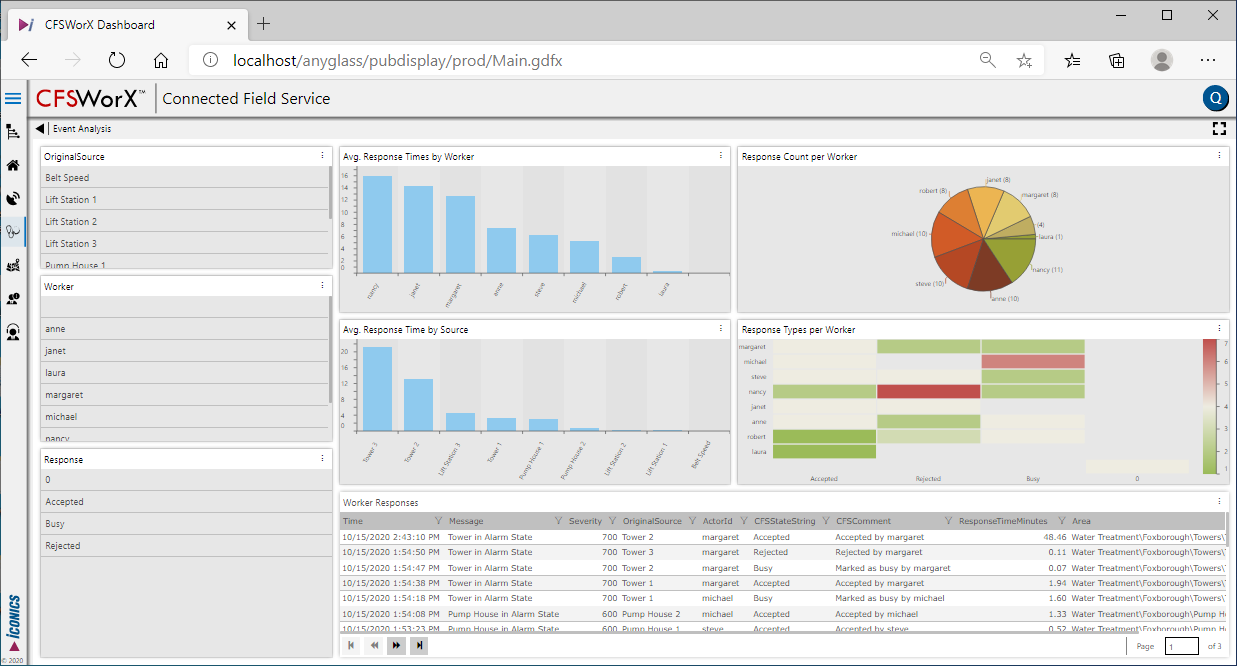Click the Home icon in sidebar
This screenshot has width=1237, height=666.
point(13,166)
